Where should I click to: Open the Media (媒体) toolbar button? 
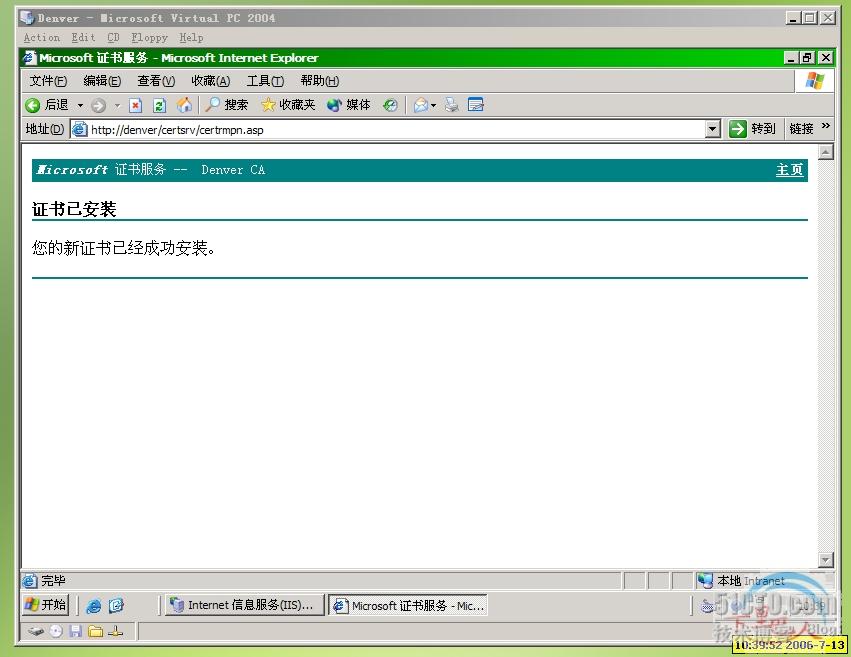pos(348,105)
